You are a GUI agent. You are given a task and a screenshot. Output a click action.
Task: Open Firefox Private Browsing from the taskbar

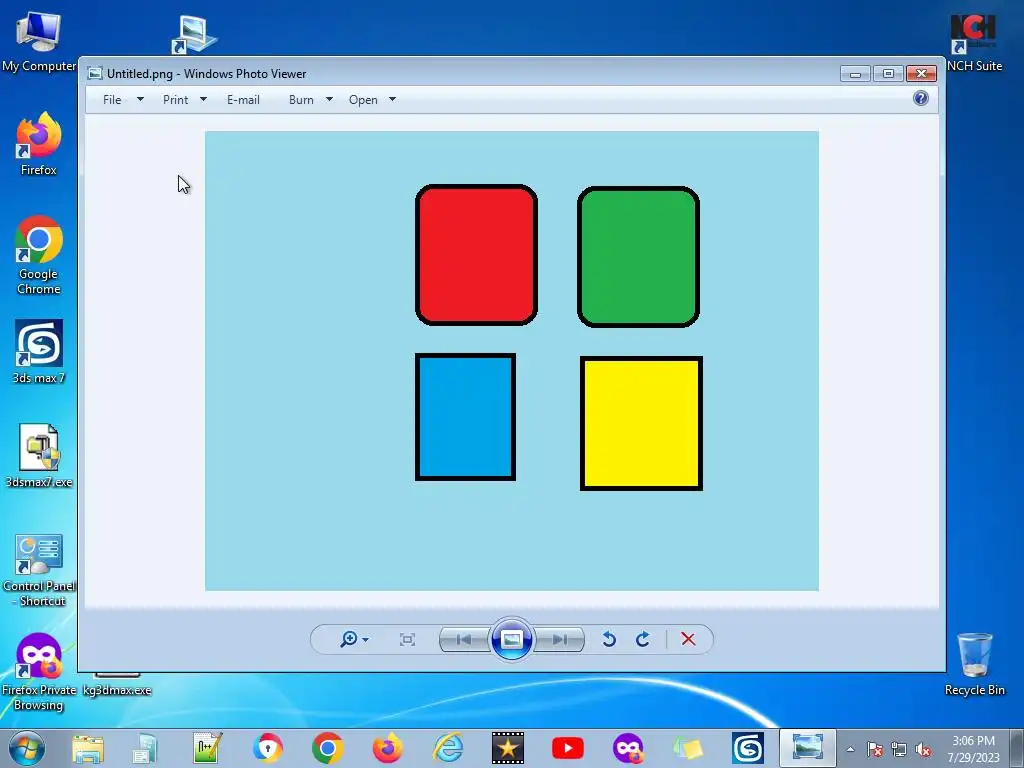(628, 748)
